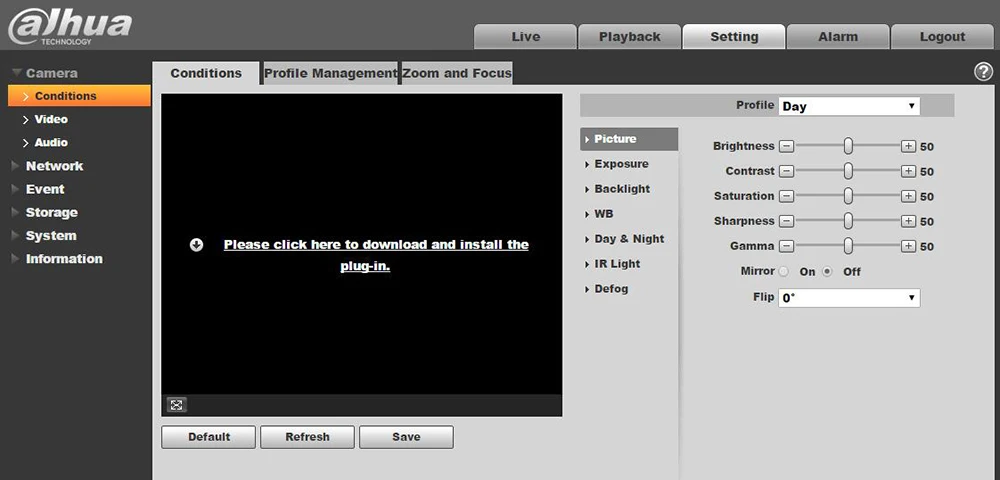Open the help question mark icon

point(983,72)
